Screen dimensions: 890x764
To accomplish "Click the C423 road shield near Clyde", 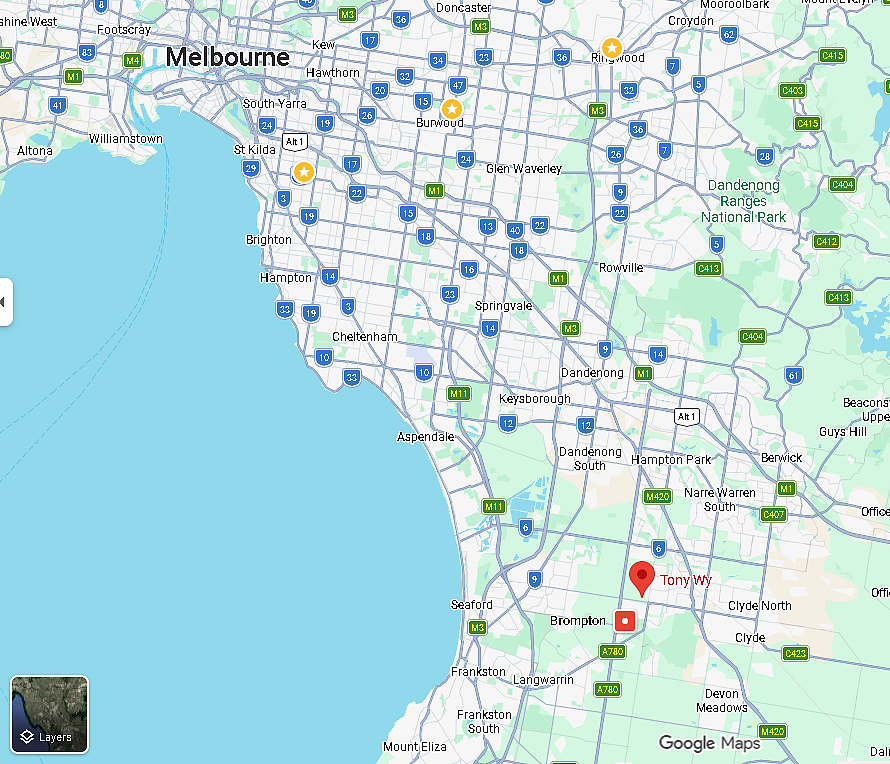I will click(795, 653).
